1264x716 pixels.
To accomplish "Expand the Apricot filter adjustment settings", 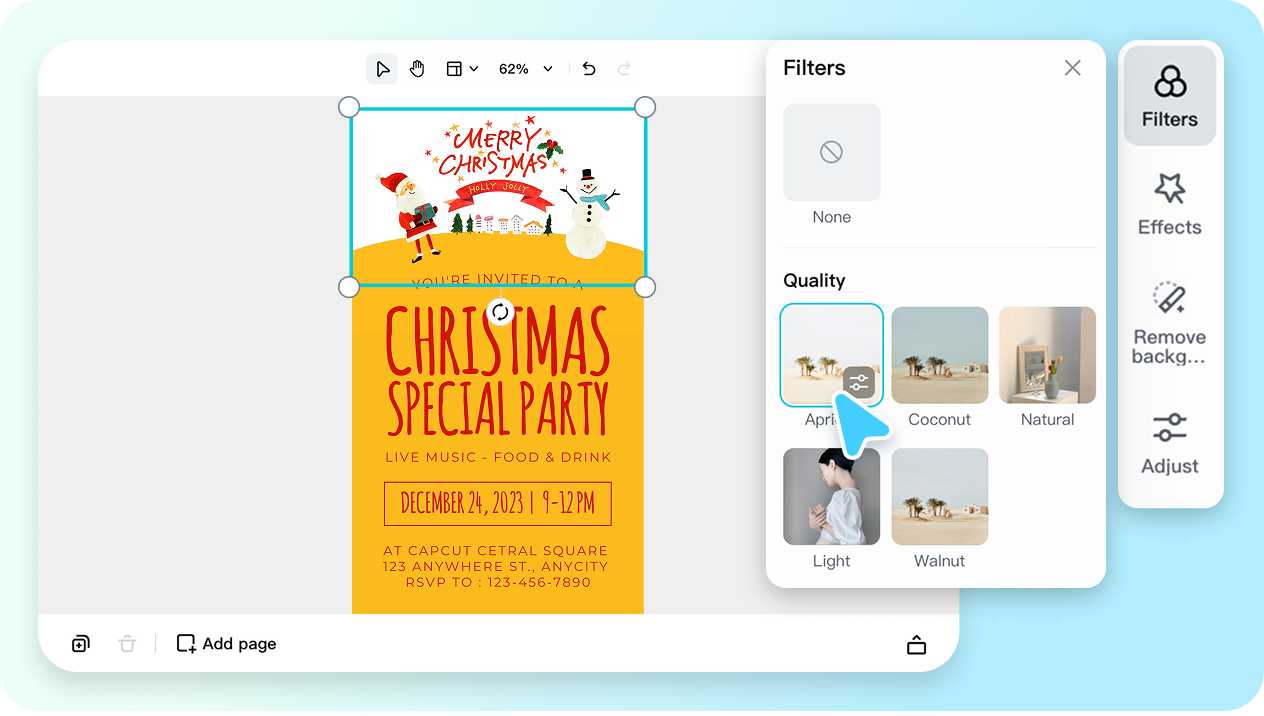I will click(858, 382).
